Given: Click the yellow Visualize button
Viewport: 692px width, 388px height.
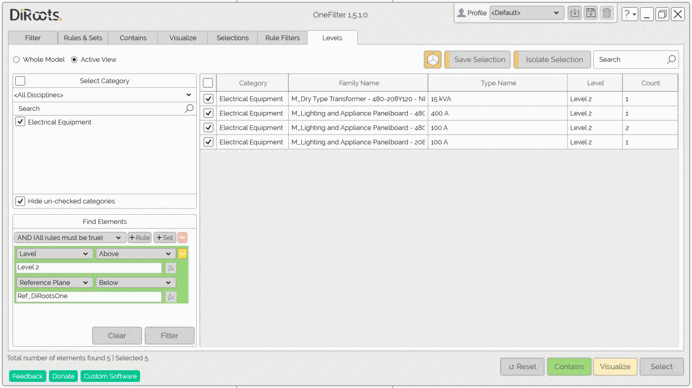Looking at the screenshot, I should pyautogui.click(x=615, y=367).
